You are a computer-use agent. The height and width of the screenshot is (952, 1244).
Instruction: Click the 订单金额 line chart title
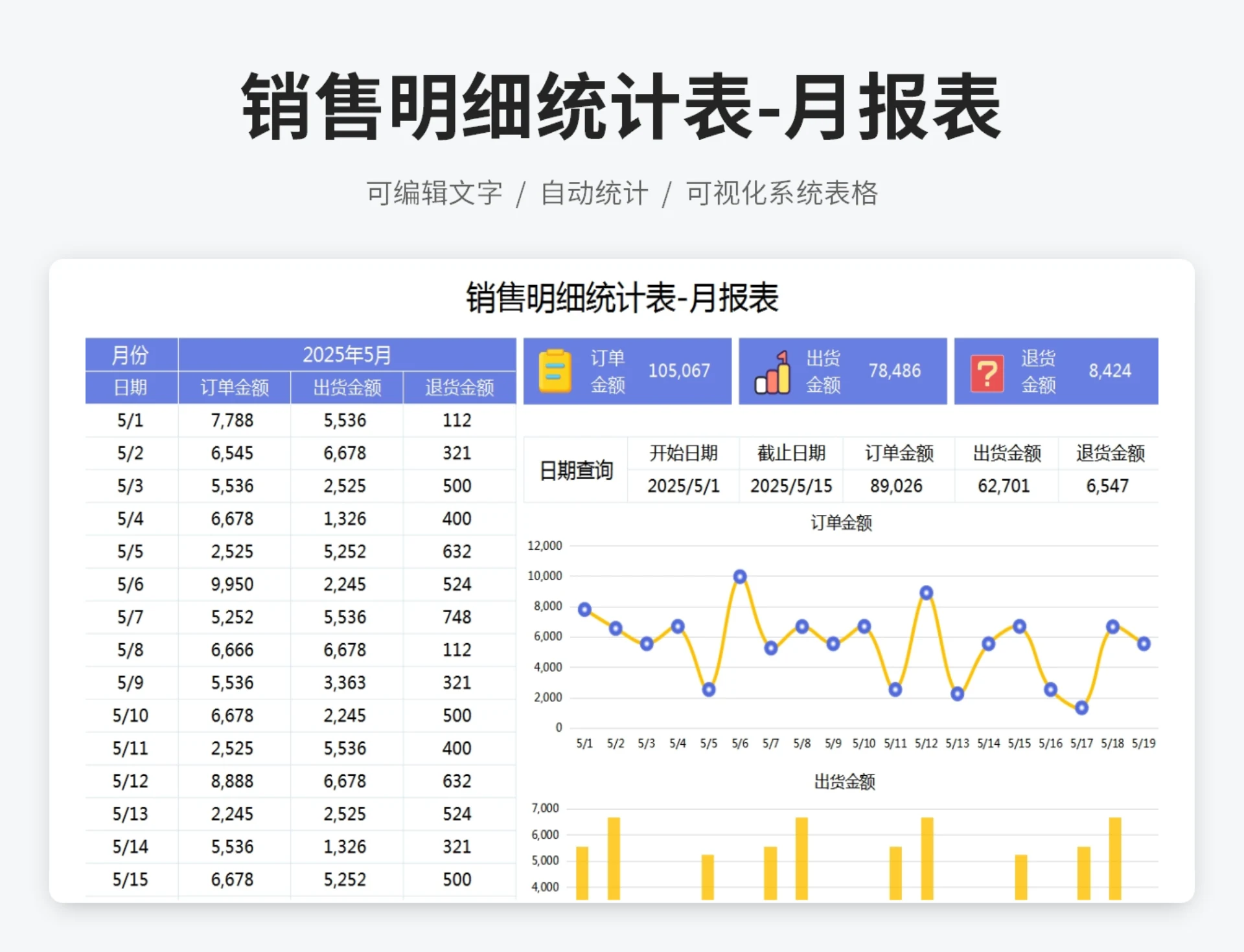coord(842,522)
